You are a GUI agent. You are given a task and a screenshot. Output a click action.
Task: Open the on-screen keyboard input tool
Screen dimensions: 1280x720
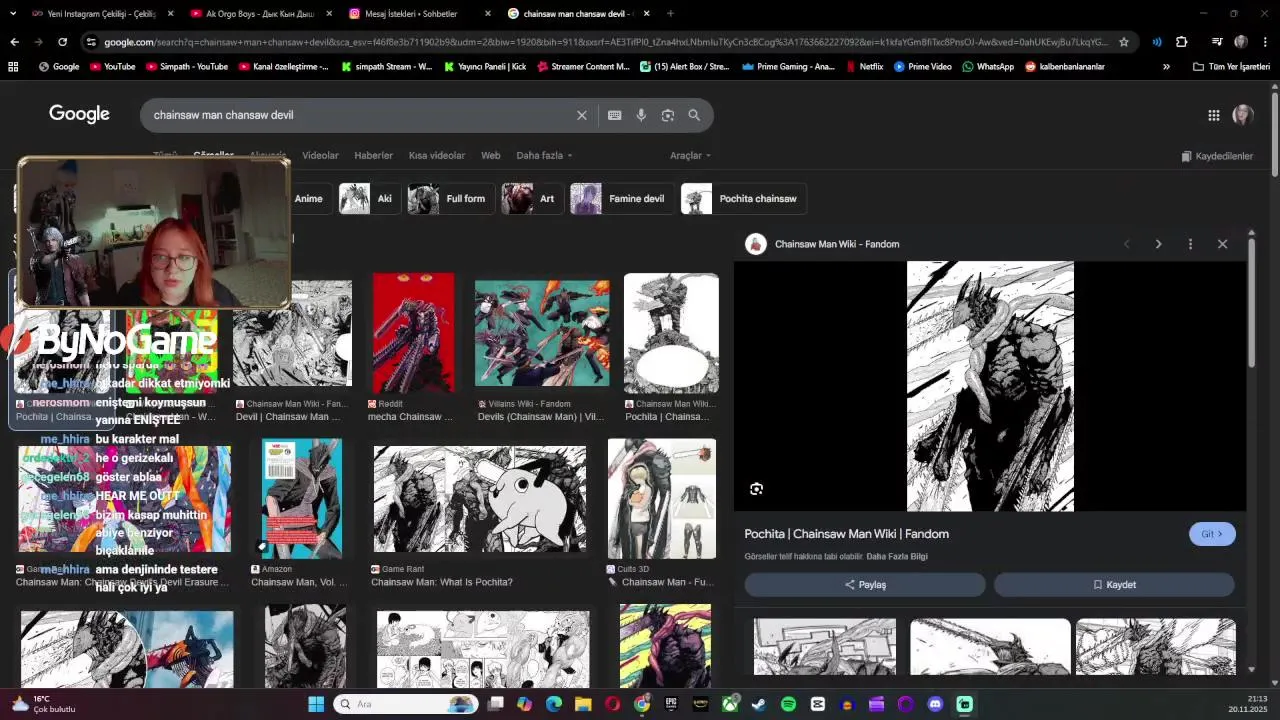tap(614, 115)
